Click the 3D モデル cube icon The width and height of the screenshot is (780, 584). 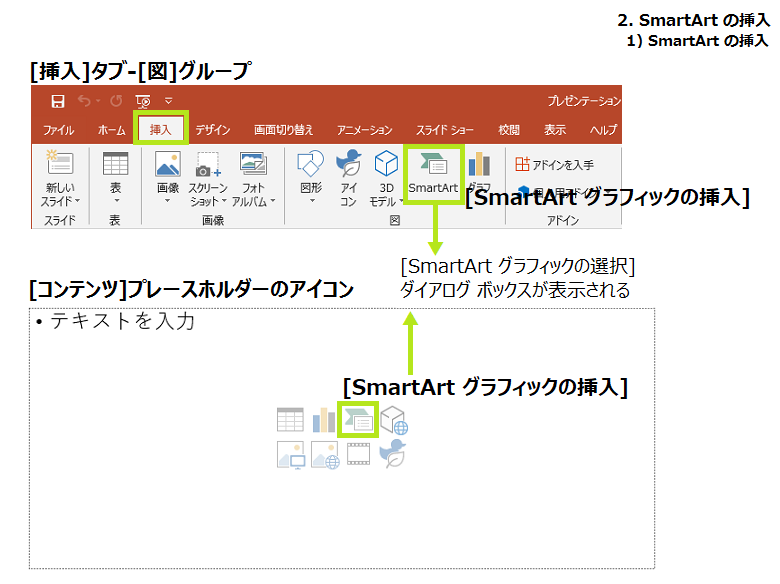[x=387, y=164]
